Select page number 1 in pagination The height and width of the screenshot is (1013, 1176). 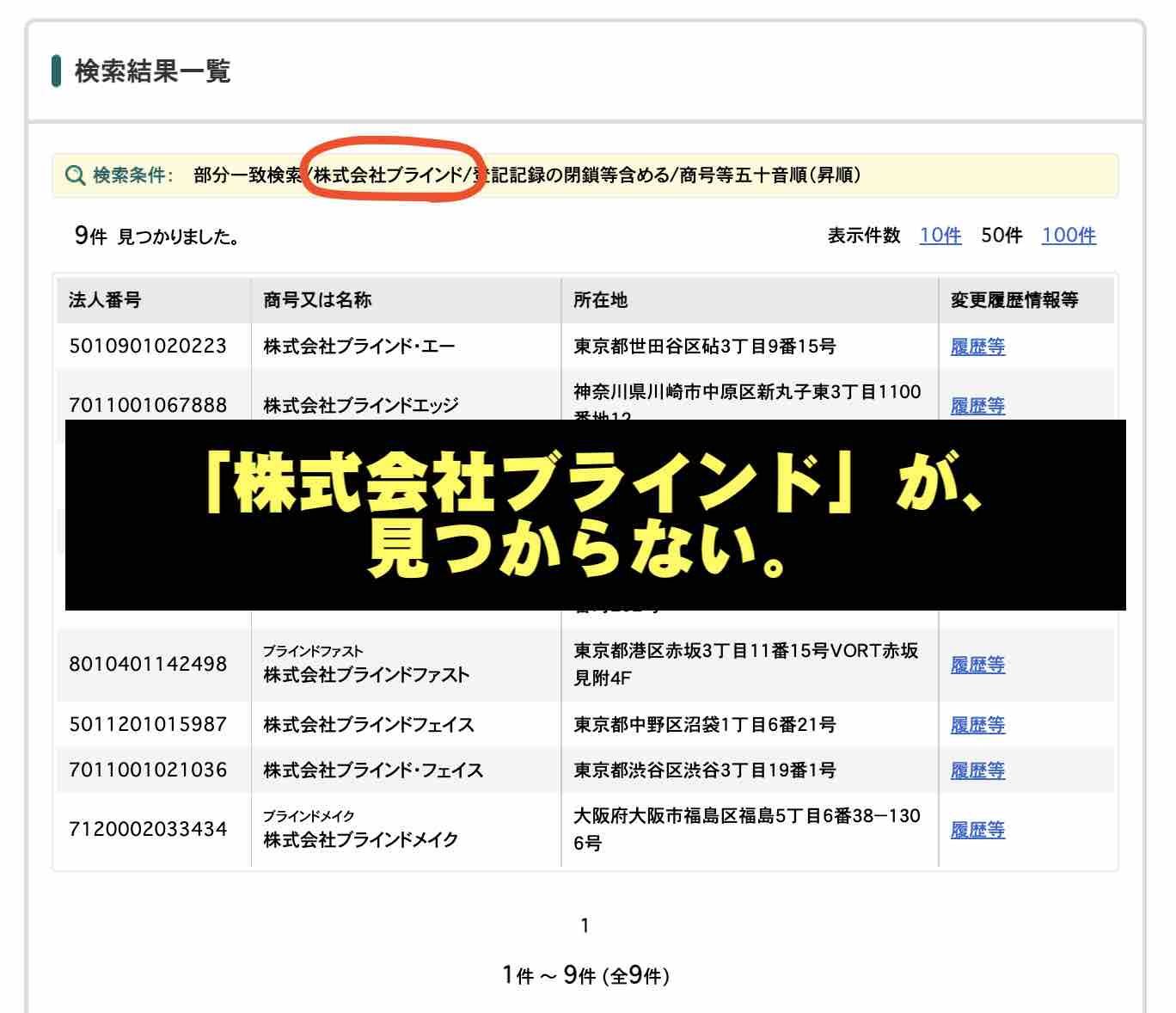[584, 925]
